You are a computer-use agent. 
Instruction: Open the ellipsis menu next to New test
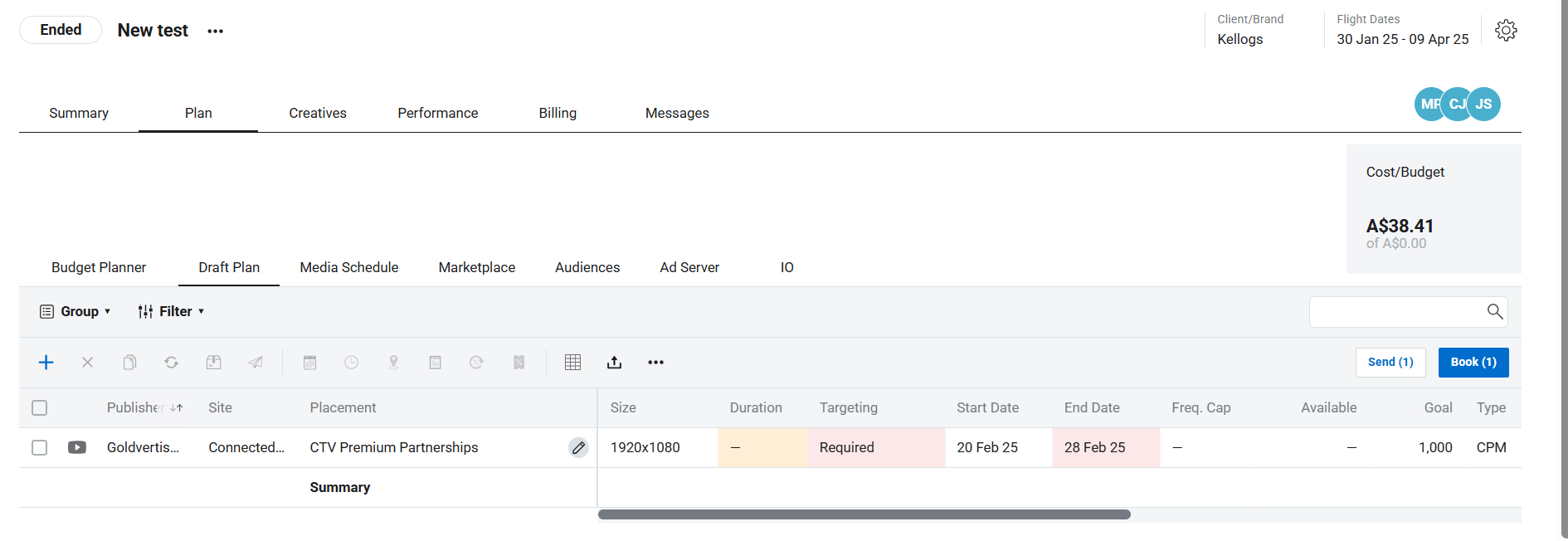click(216, 32)
